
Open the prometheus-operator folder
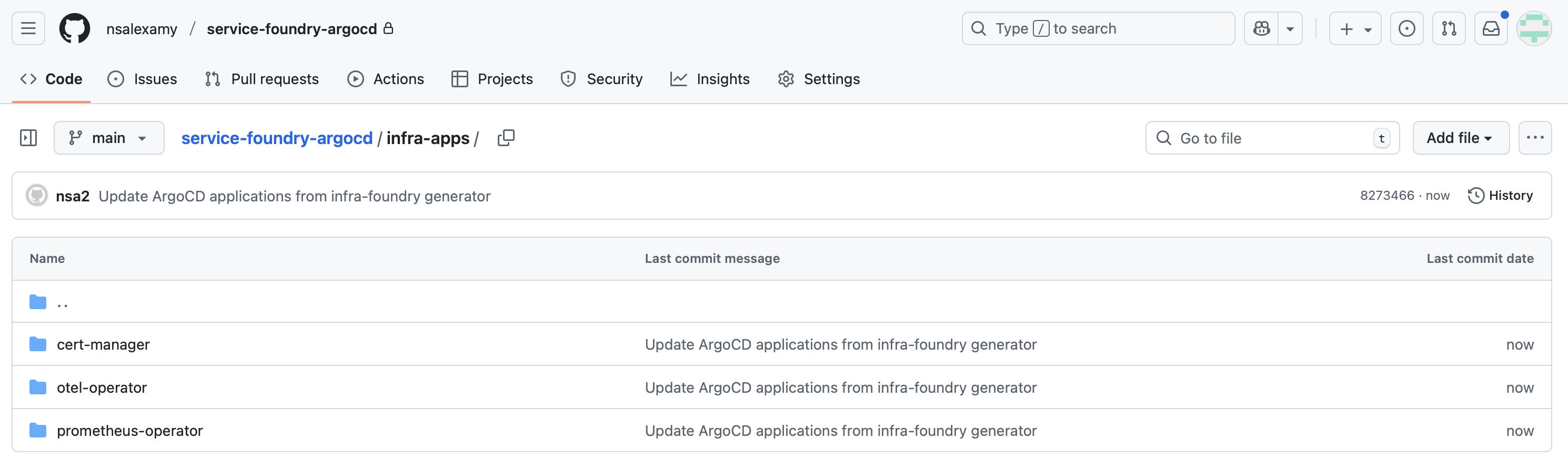129,431
